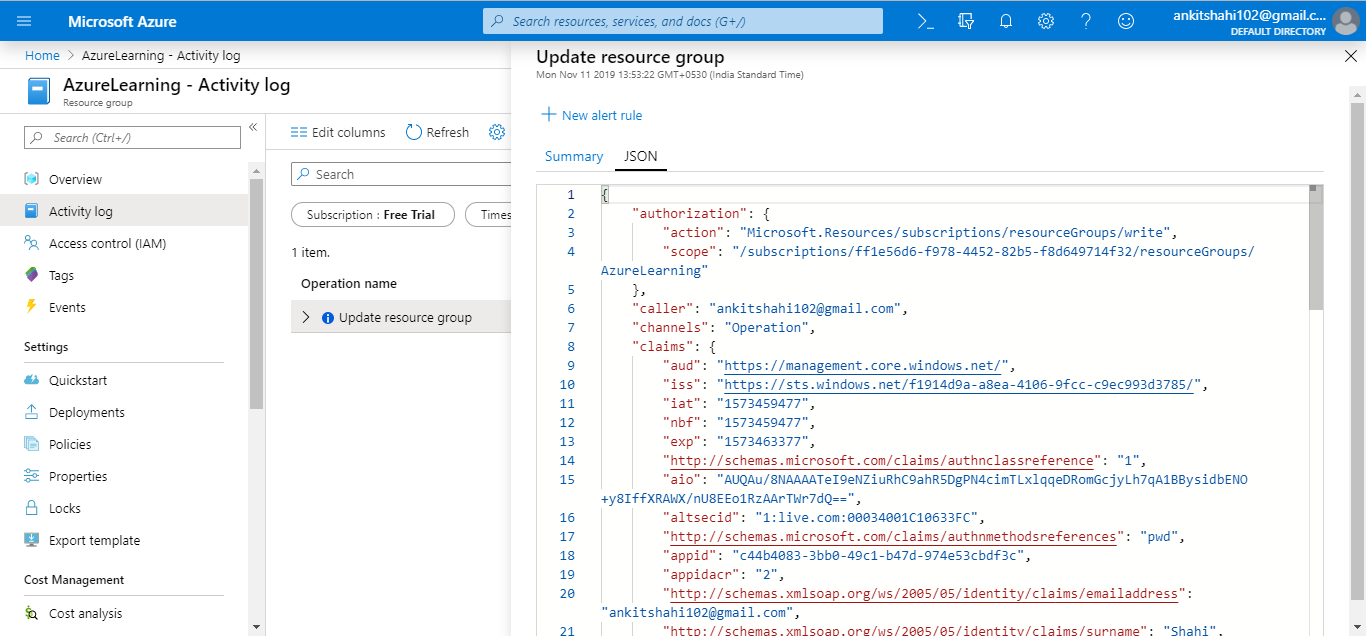Open the portal hamburger menu
This screenshot has height=636, width=1366.
tap(24, 20)
